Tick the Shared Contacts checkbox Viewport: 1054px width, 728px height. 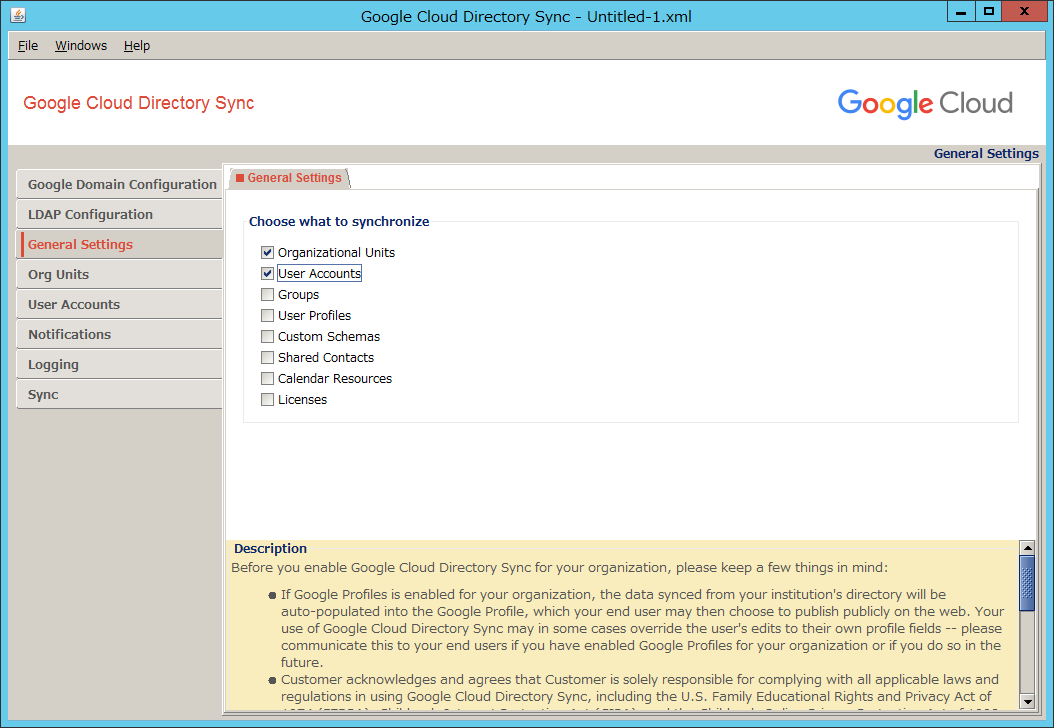coord(268,358)
